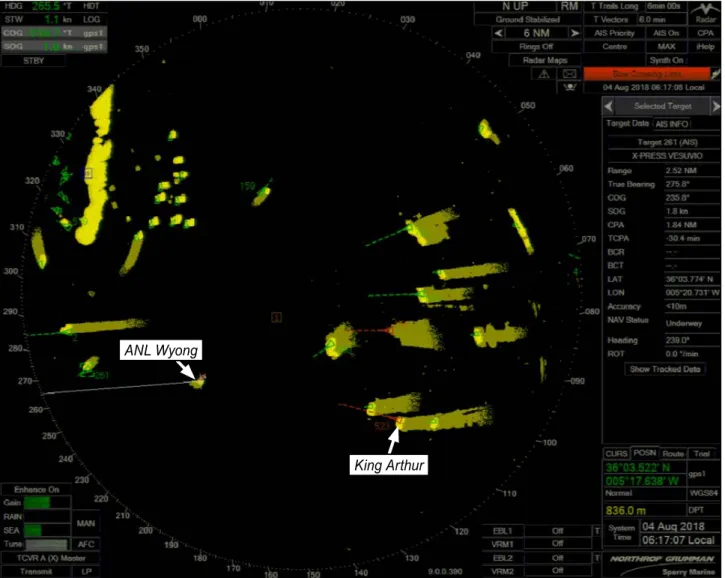
Task: Click the Centre button
Action: (x=614, y=46)
